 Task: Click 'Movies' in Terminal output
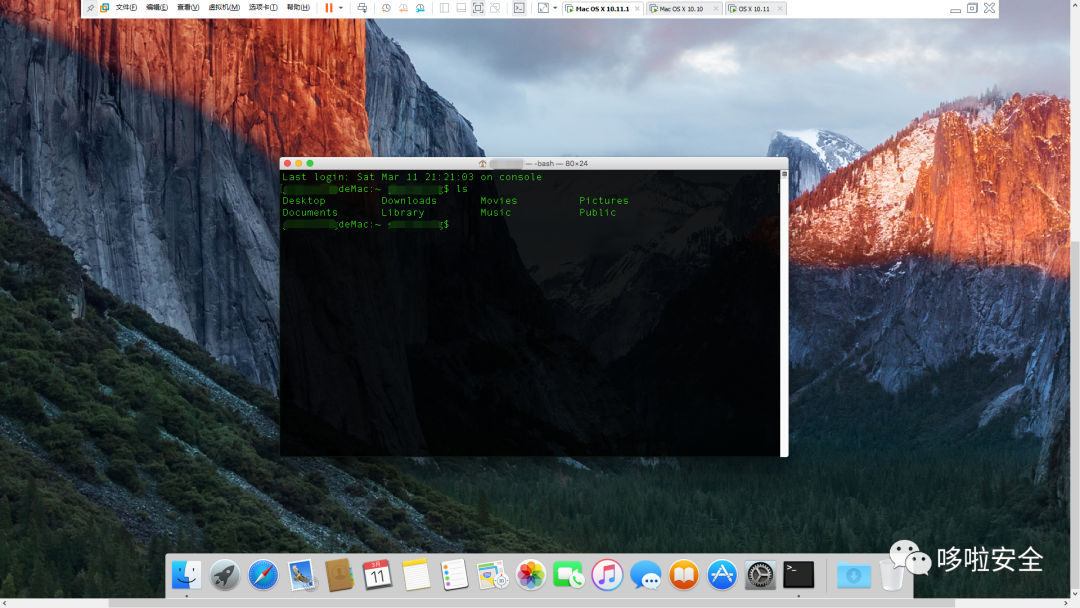(x=499, y=200)
